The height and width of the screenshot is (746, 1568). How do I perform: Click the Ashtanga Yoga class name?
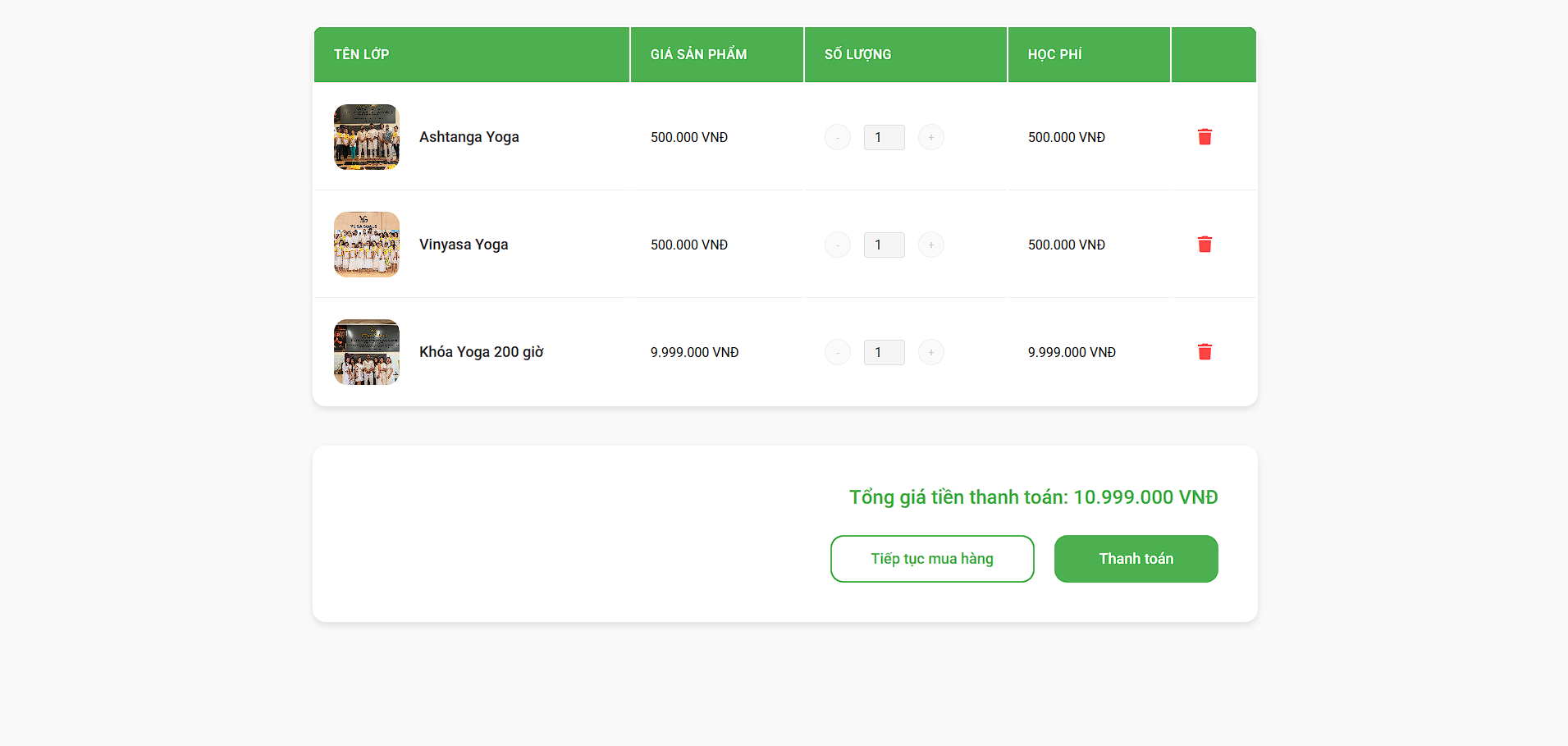(x=469, y=137)
